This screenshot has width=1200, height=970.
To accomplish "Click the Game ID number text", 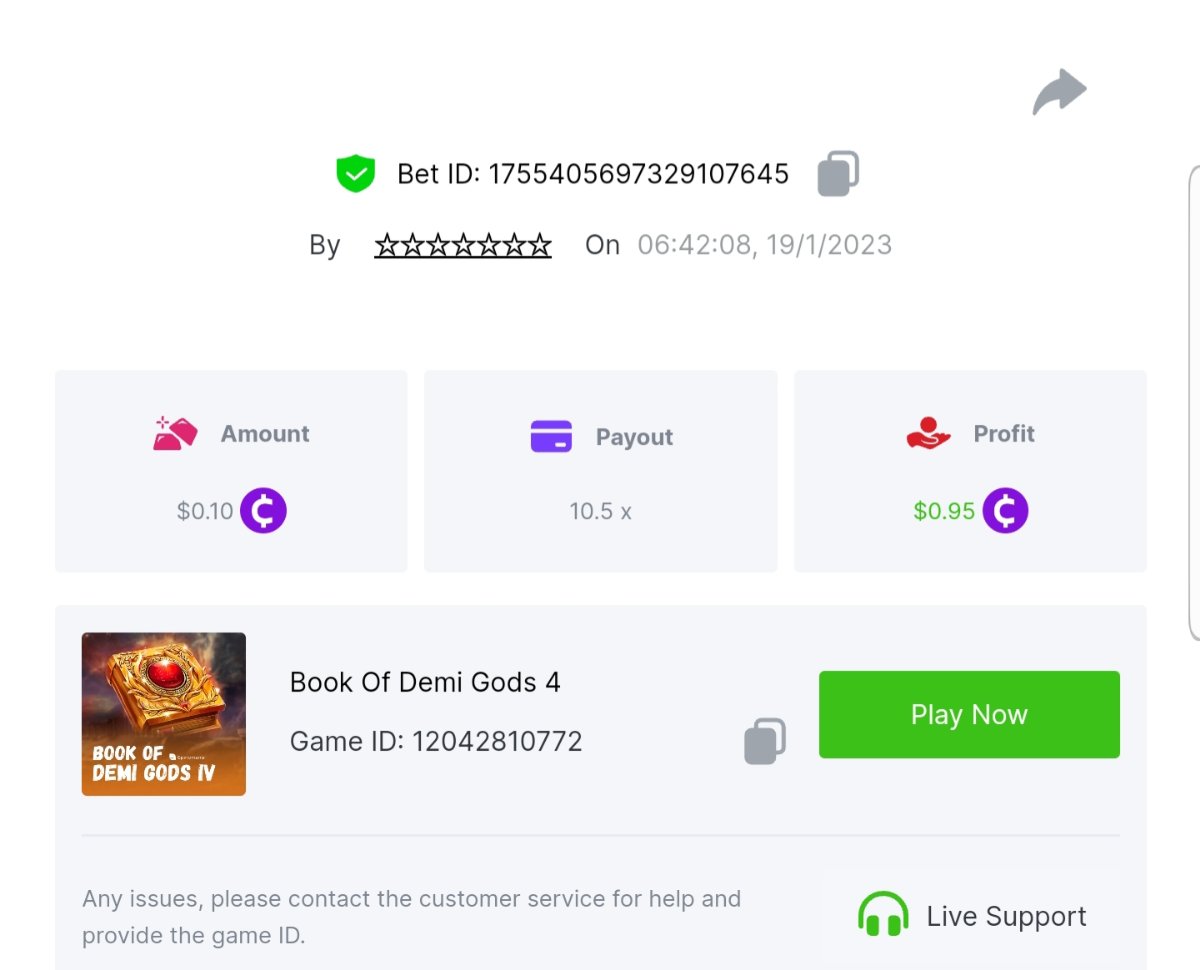I will point(497,741).
